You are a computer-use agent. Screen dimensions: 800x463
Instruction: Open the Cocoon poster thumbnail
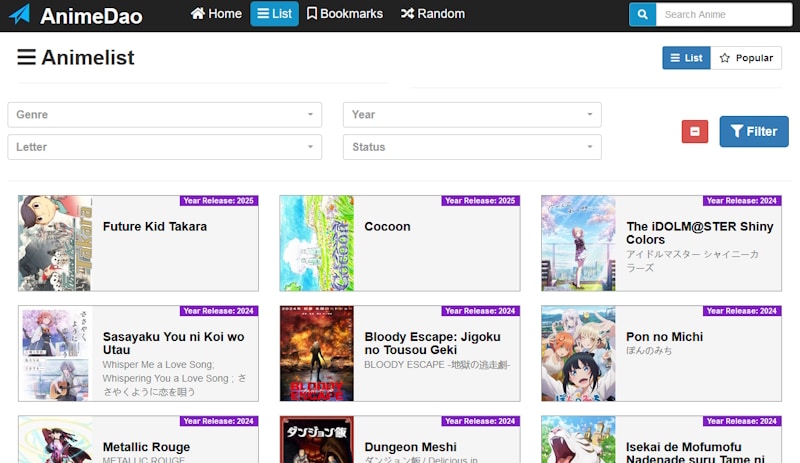pyautogui.click(x=317, y=243)
